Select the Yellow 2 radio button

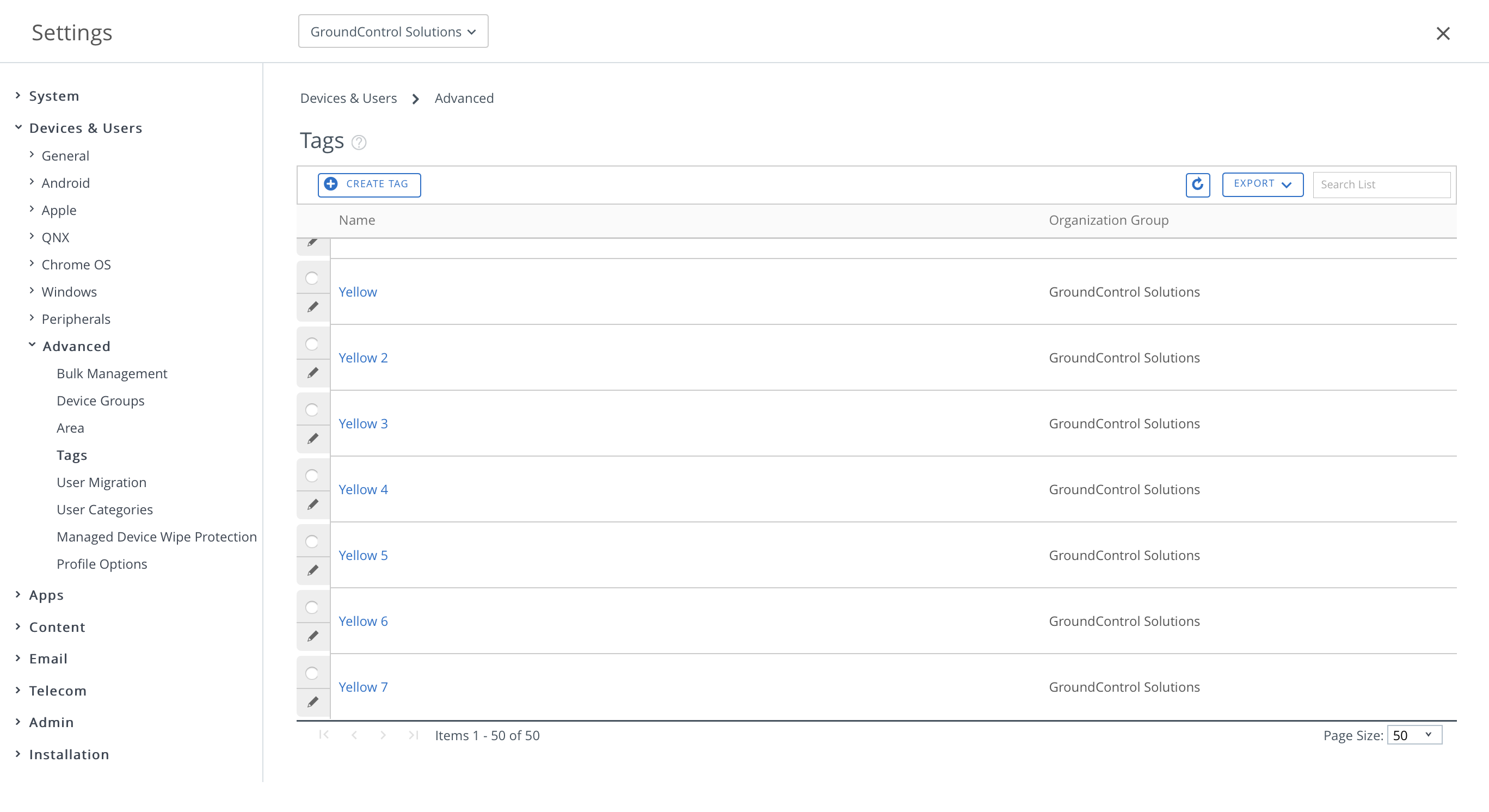tap(311, 345)
